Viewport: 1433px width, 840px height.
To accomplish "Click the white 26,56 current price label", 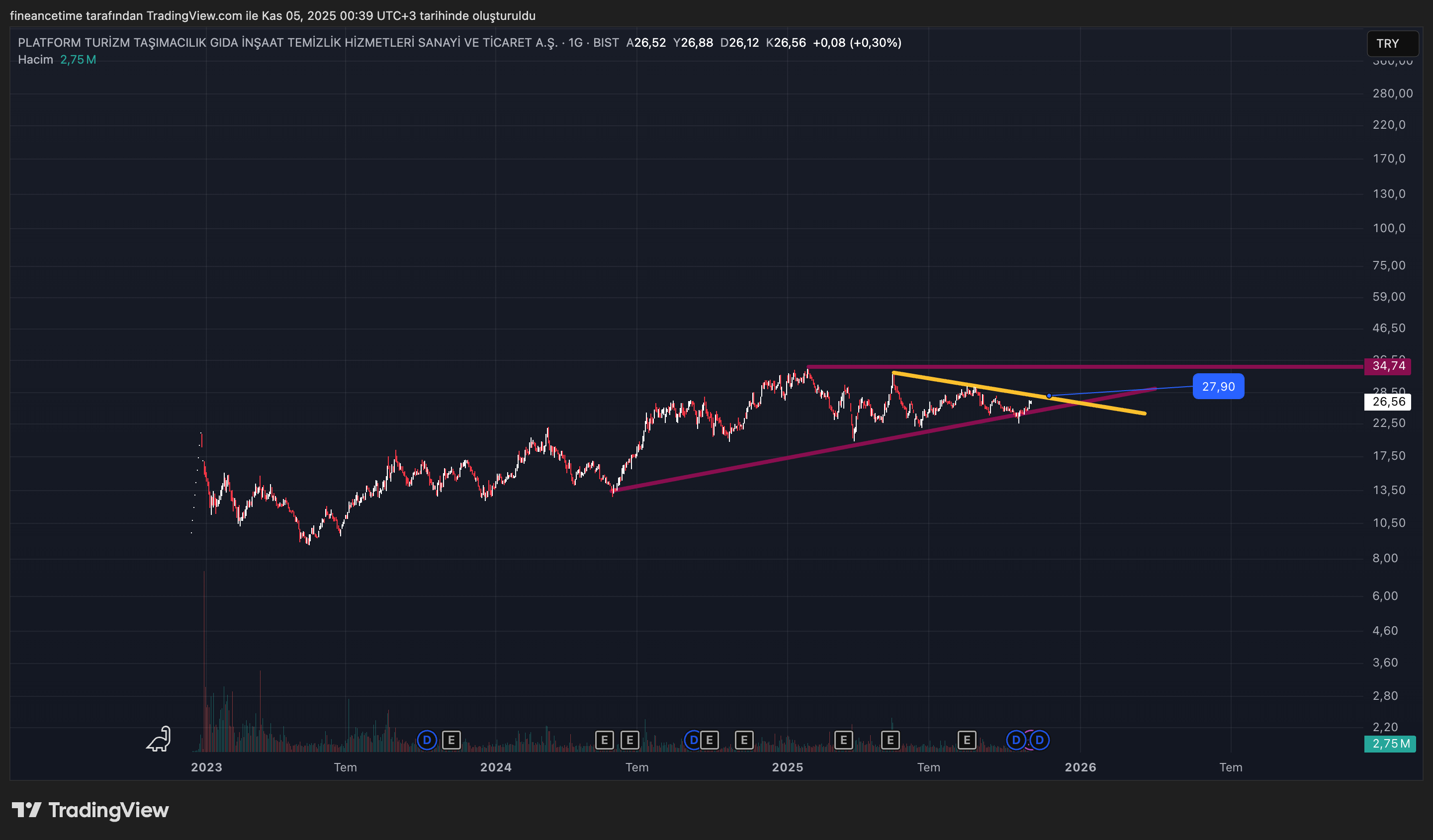I will coord(1388,402).
